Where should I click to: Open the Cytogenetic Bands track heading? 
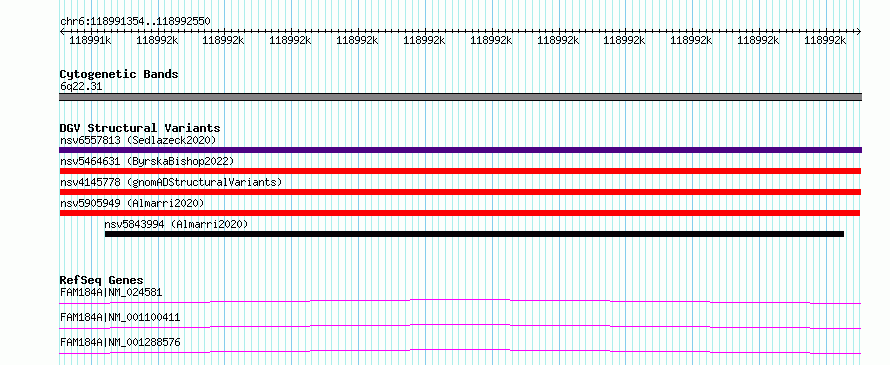[119, 74]
